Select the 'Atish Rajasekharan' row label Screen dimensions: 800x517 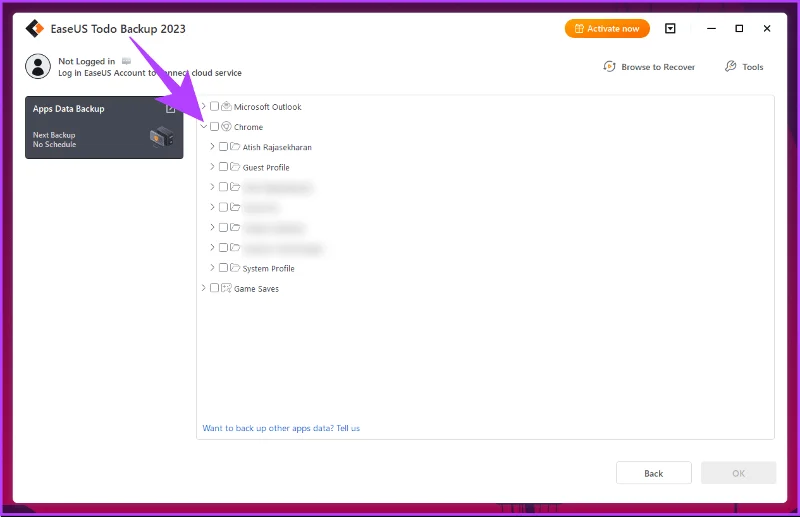pyautogui.click(x=277, y=147)
